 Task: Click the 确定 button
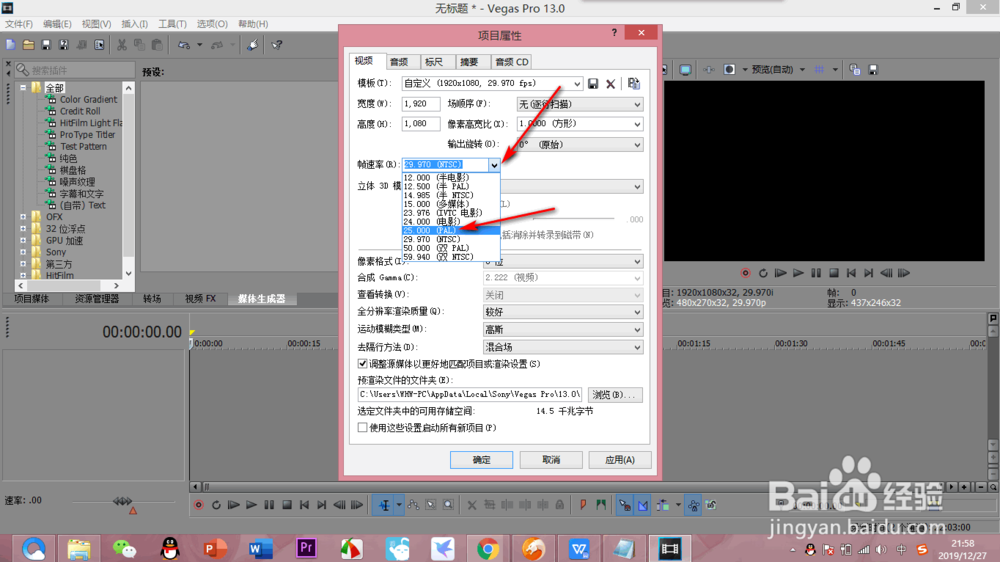482,460
